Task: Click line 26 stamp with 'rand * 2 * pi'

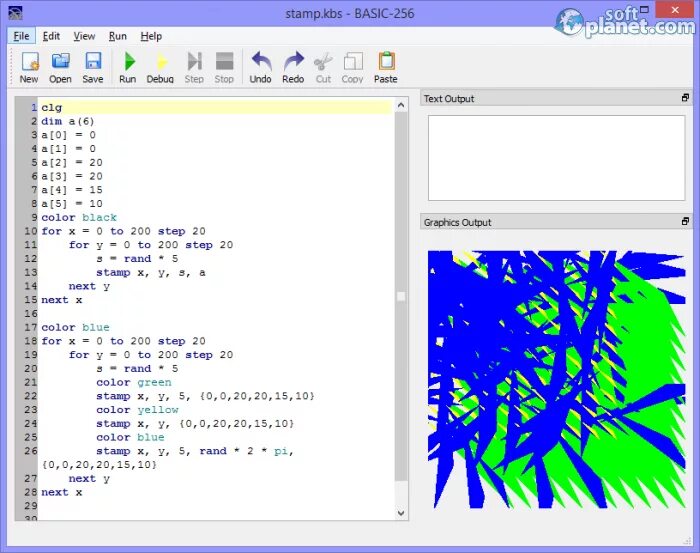Action: coord(195,451)
